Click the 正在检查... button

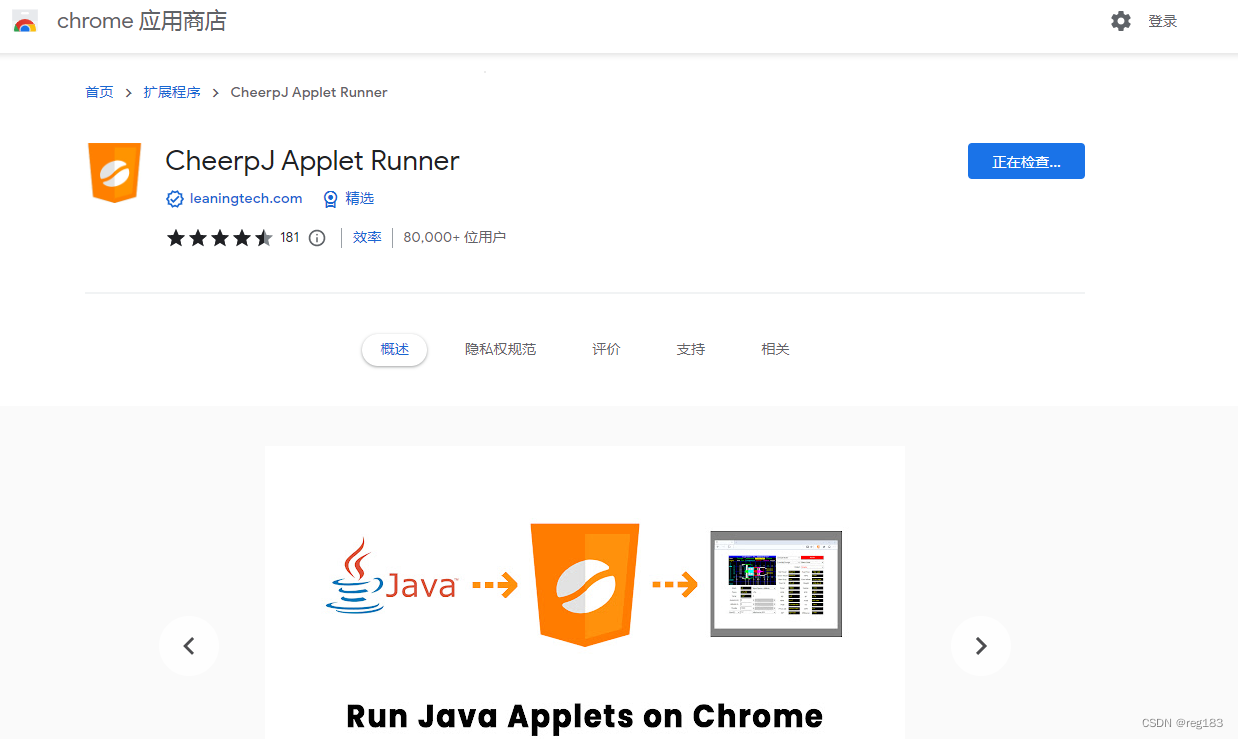coord(1026,161)
